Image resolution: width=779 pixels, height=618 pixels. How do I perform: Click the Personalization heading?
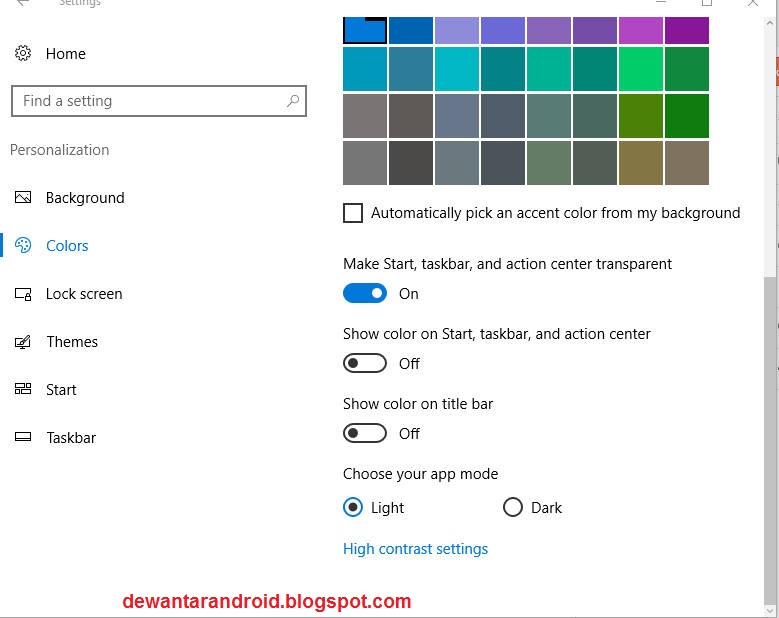pos(60,150)
